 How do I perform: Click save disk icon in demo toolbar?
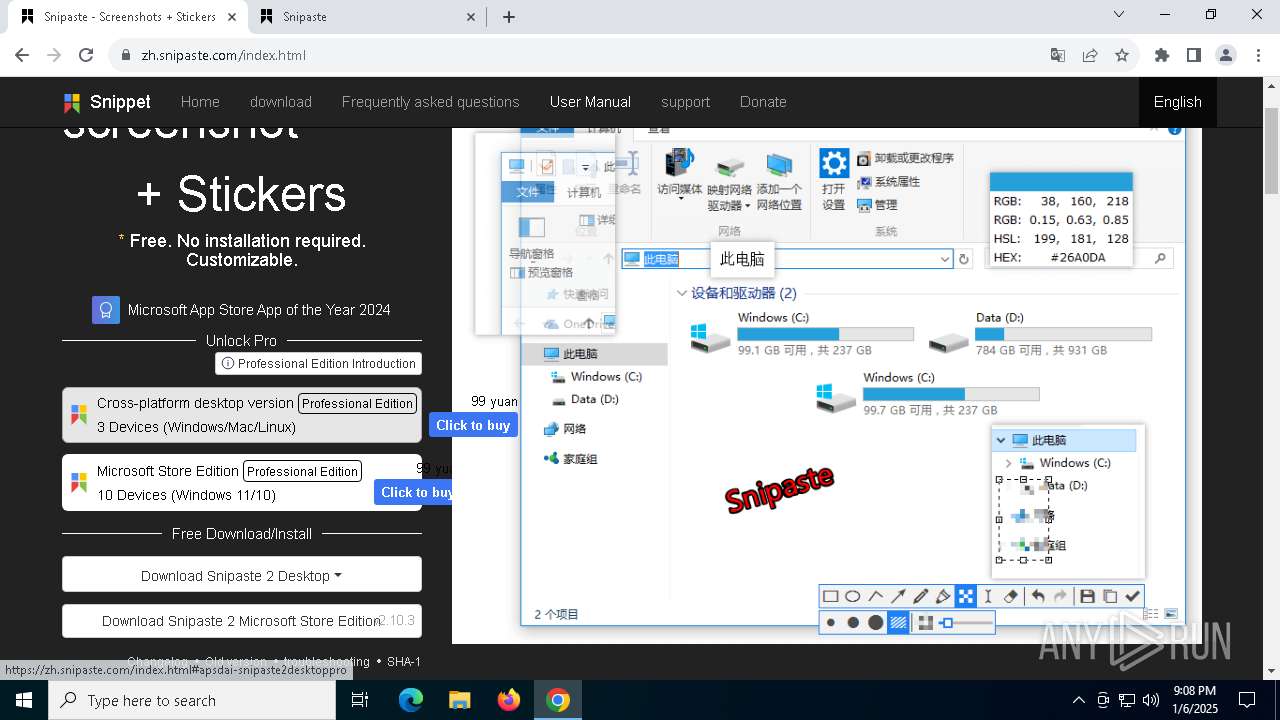tap(1087, 596)
